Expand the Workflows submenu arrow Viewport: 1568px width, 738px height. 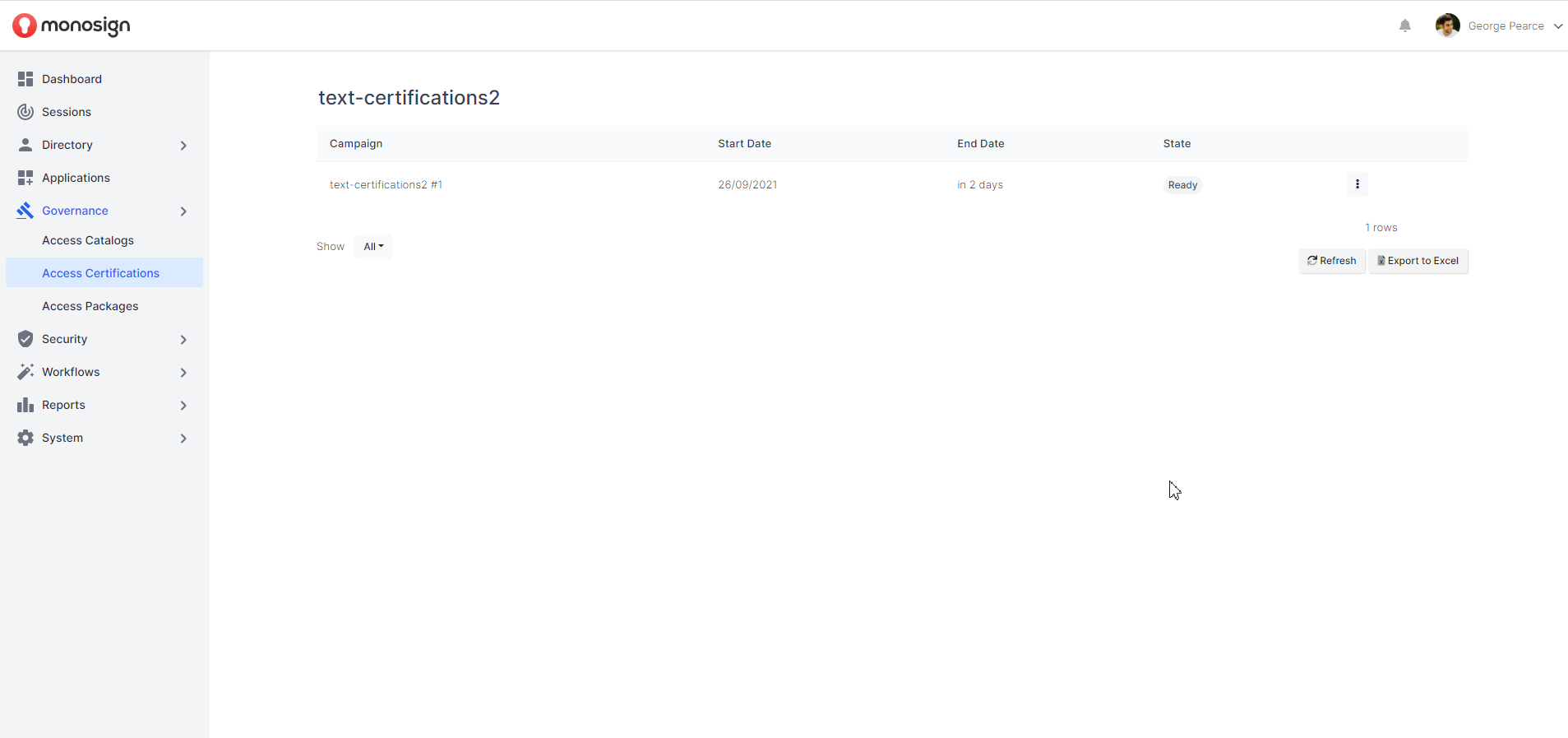(183, 373)
